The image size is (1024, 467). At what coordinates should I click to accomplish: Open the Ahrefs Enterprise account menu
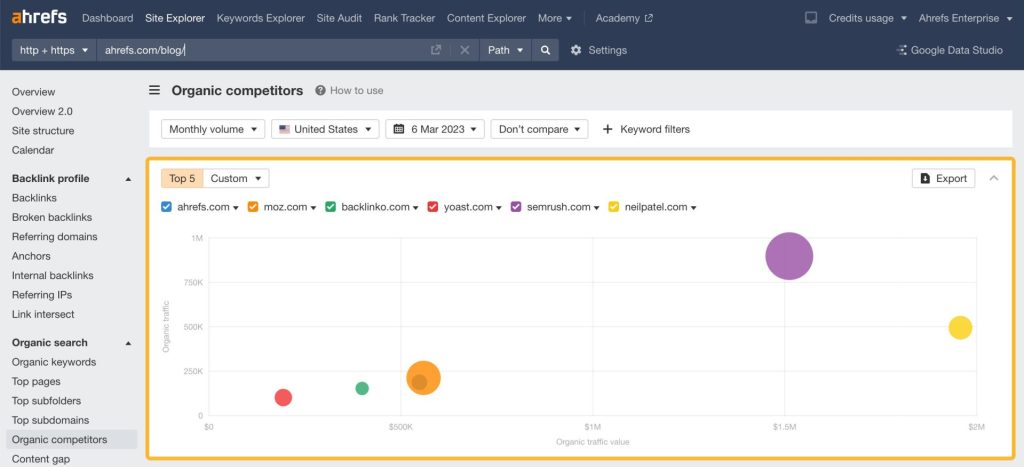(x=965, y=18)
